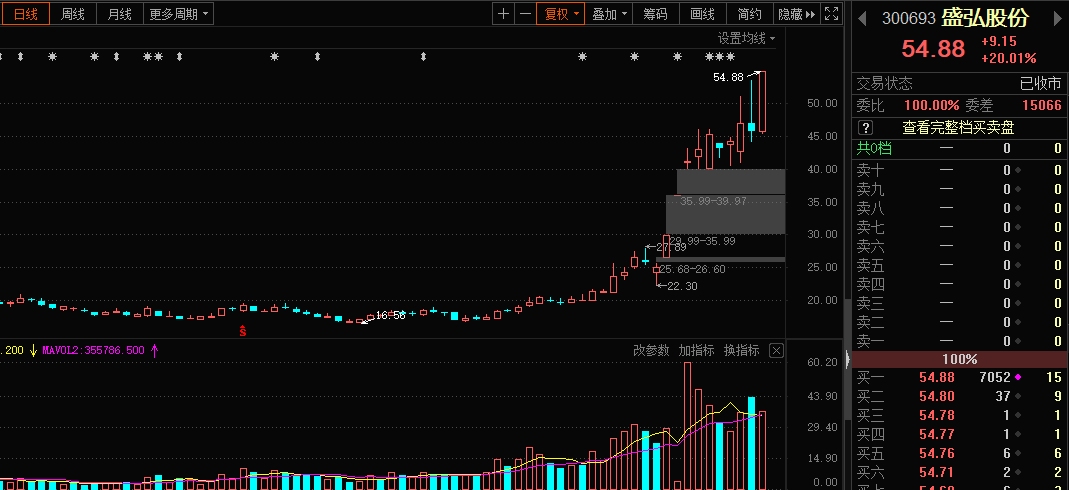Click the magenta up arrow after MAVOL2 value

[155, 350]
